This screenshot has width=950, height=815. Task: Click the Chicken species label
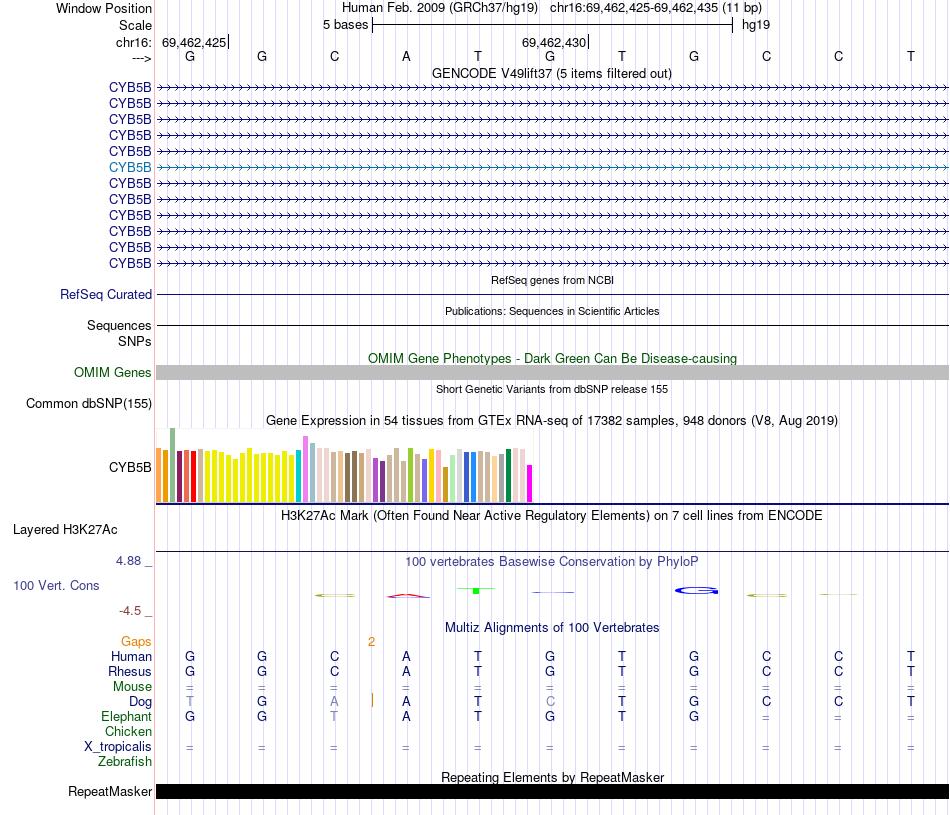(x=128, y=731)
